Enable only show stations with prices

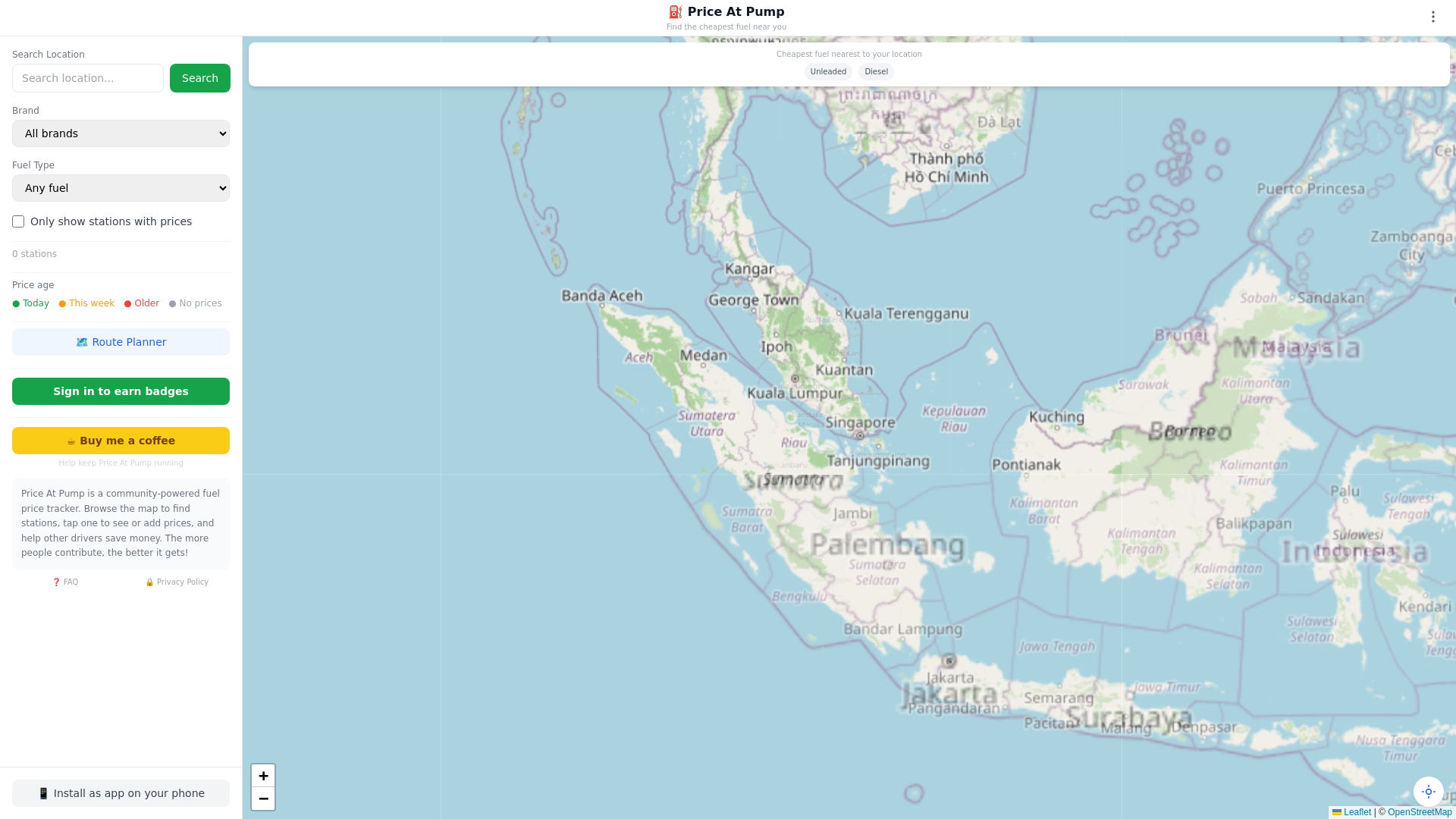pos(18,221)
